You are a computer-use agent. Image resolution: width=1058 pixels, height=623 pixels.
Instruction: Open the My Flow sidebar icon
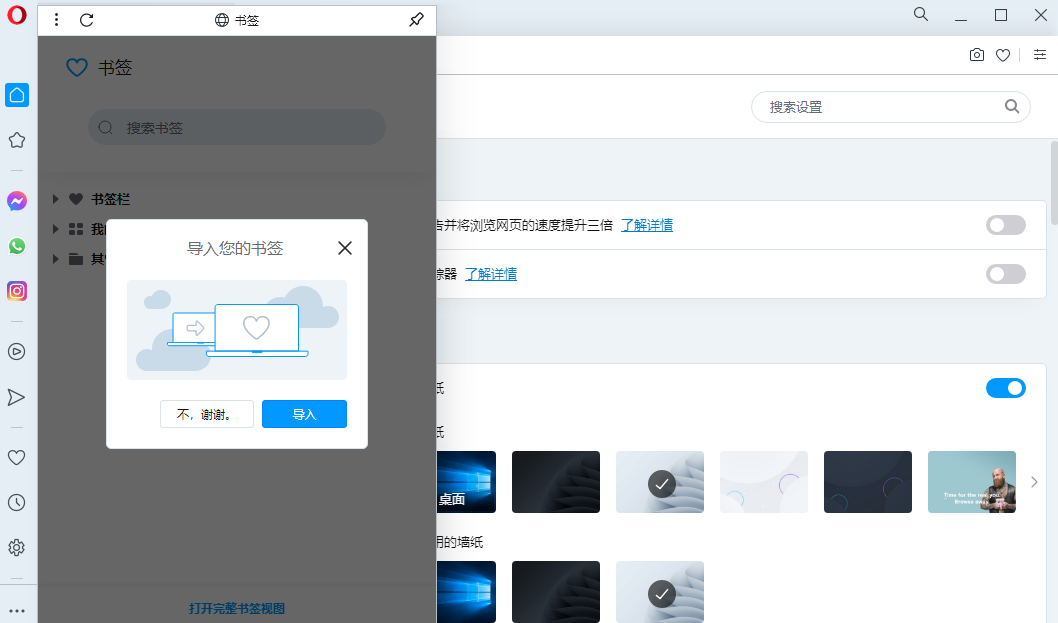(16, 397)
